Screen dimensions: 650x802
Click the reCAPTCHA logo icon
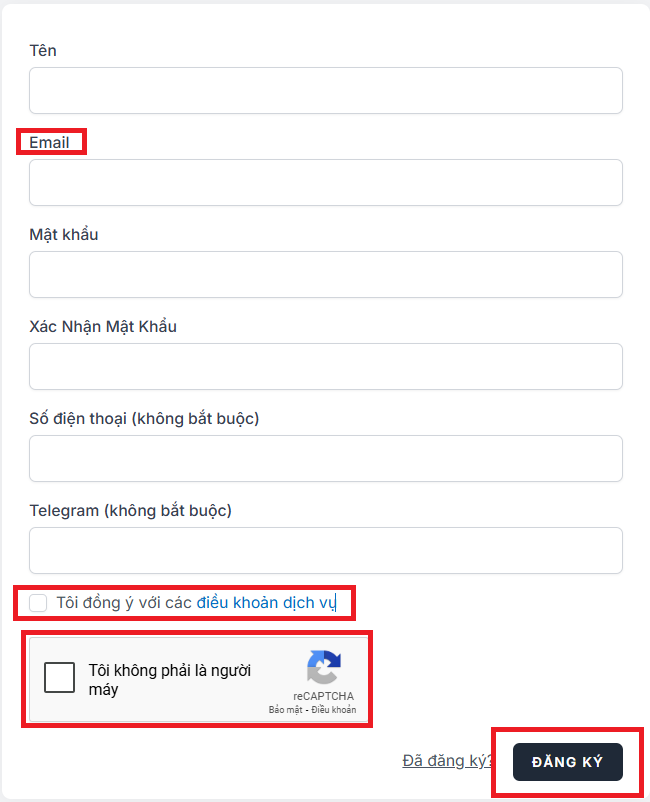tap(324, 667)
